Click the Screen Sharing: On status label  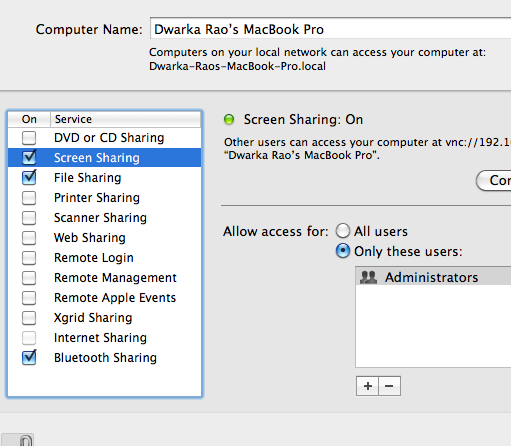click(x=303, y=119)
